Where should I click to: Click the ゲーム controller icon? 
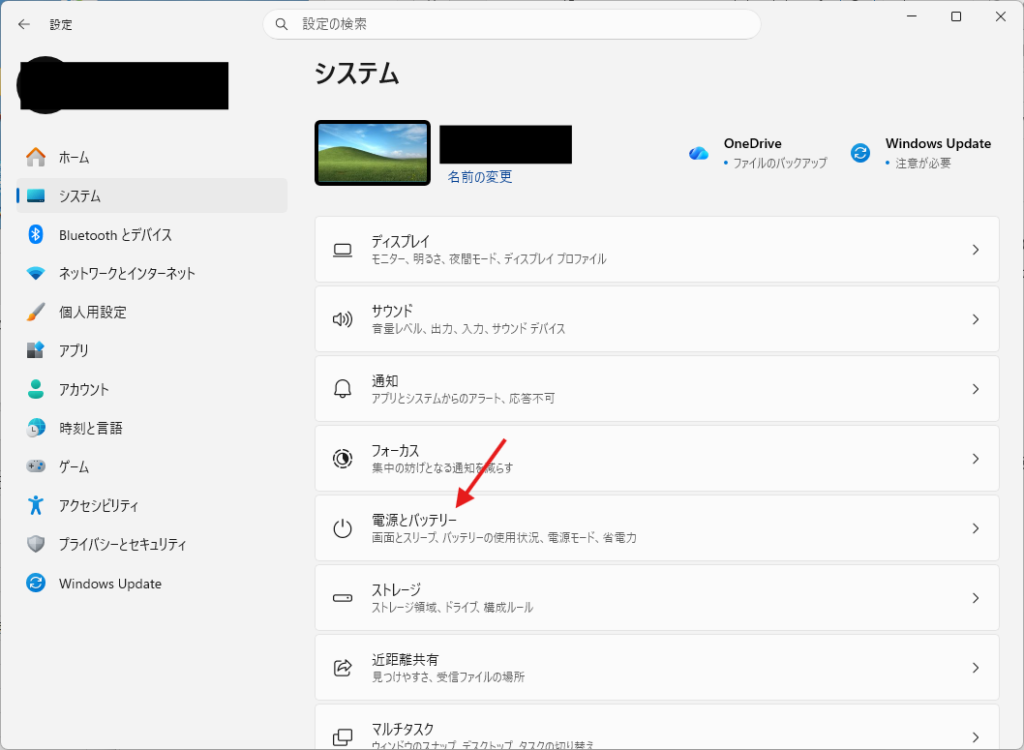(36, 466)
